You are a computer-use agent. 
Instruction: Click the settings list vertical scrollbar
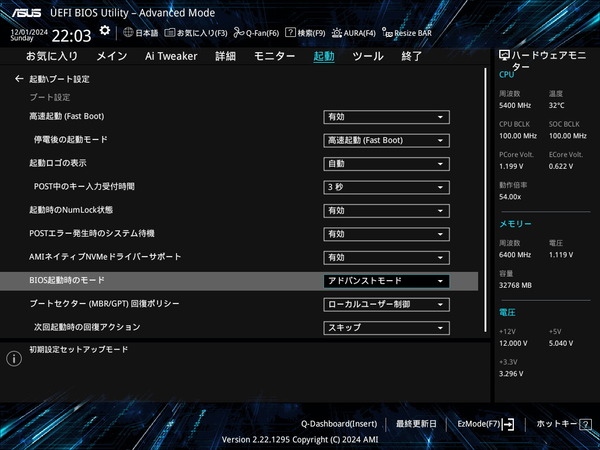click(x=486, y=201)
